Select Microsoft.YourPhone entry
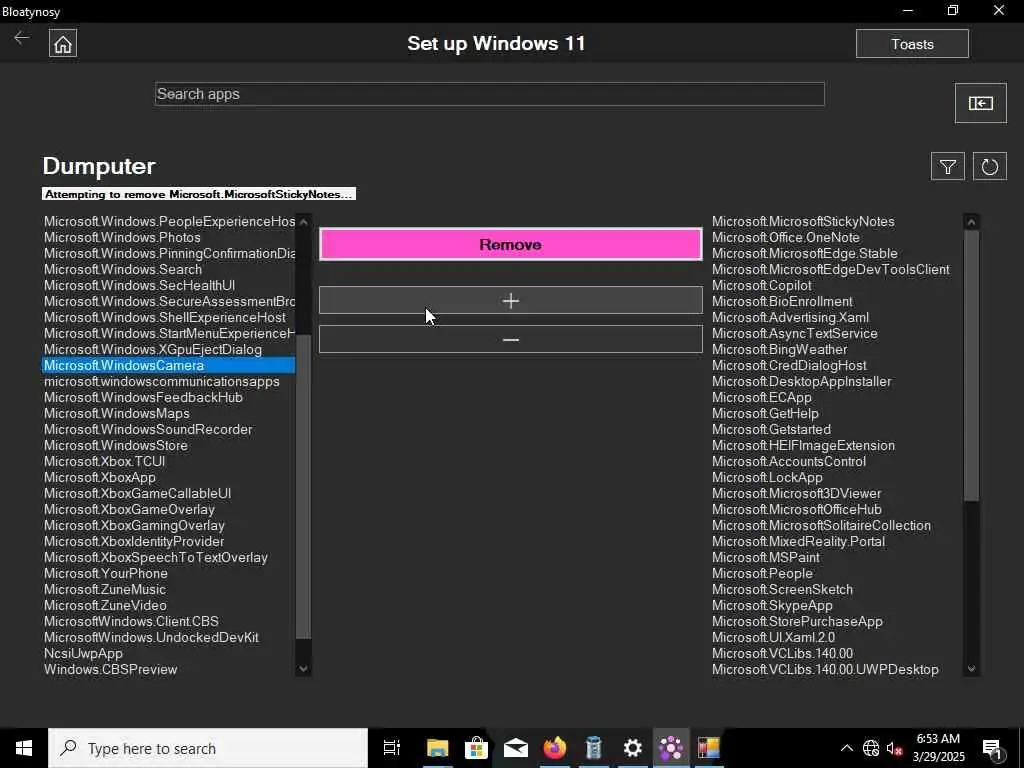This screenshot has width=1024, height=768. (106, 573)
